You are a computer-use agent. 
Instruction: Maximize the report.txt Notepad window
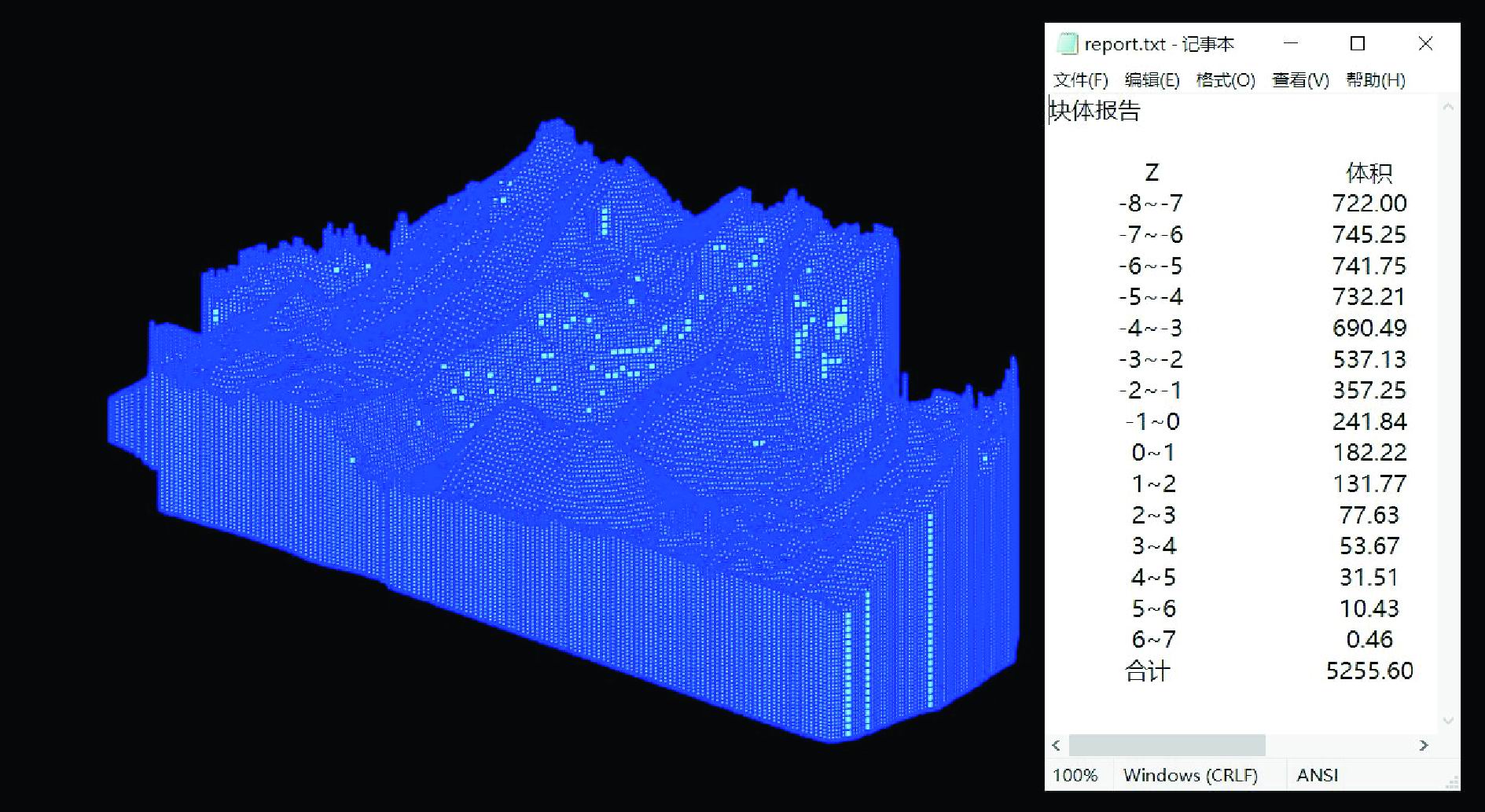pyautogui.click(x=1358, y=44)
